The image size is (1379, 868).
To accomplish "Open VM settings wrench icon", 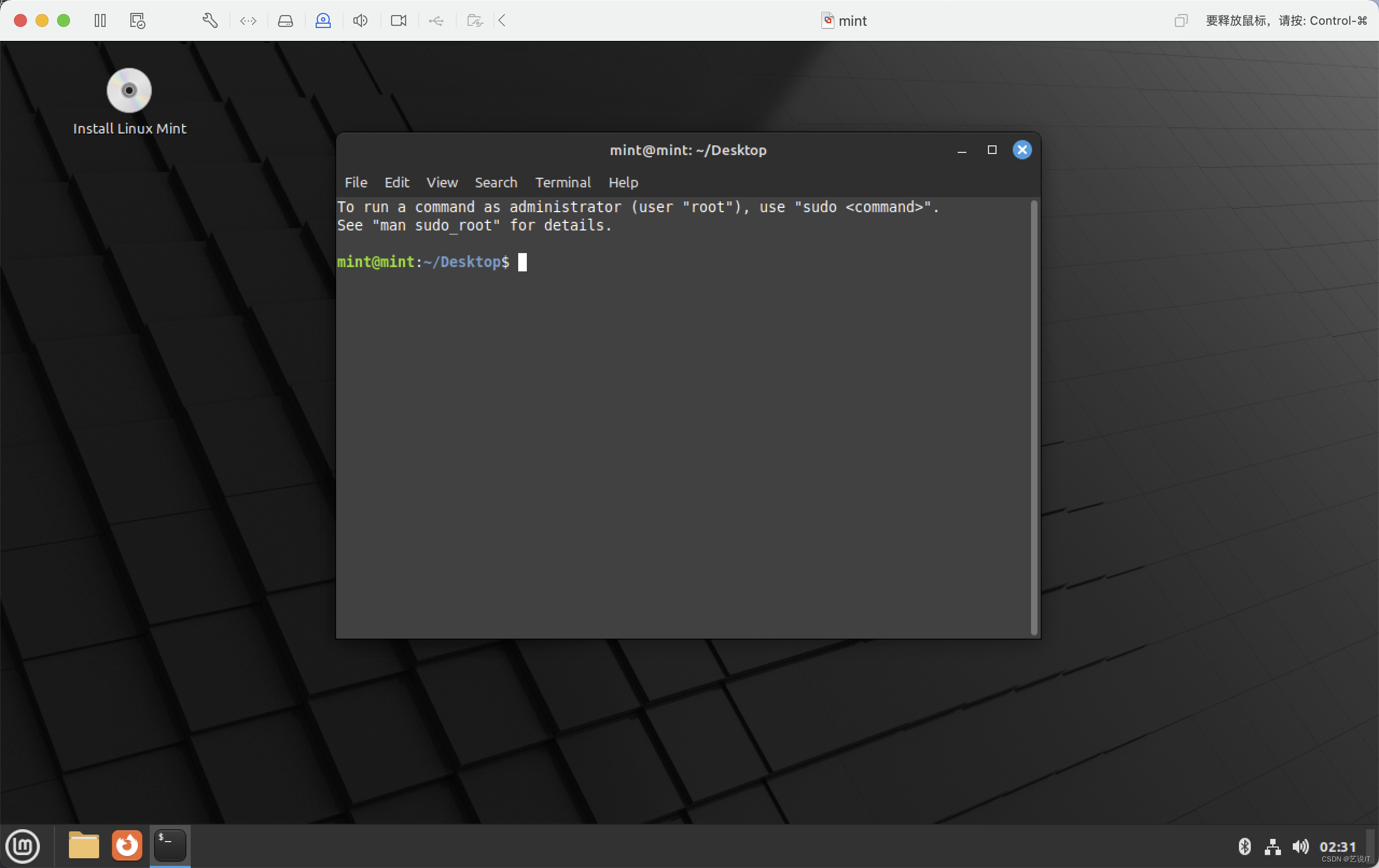I will point(210,20).
